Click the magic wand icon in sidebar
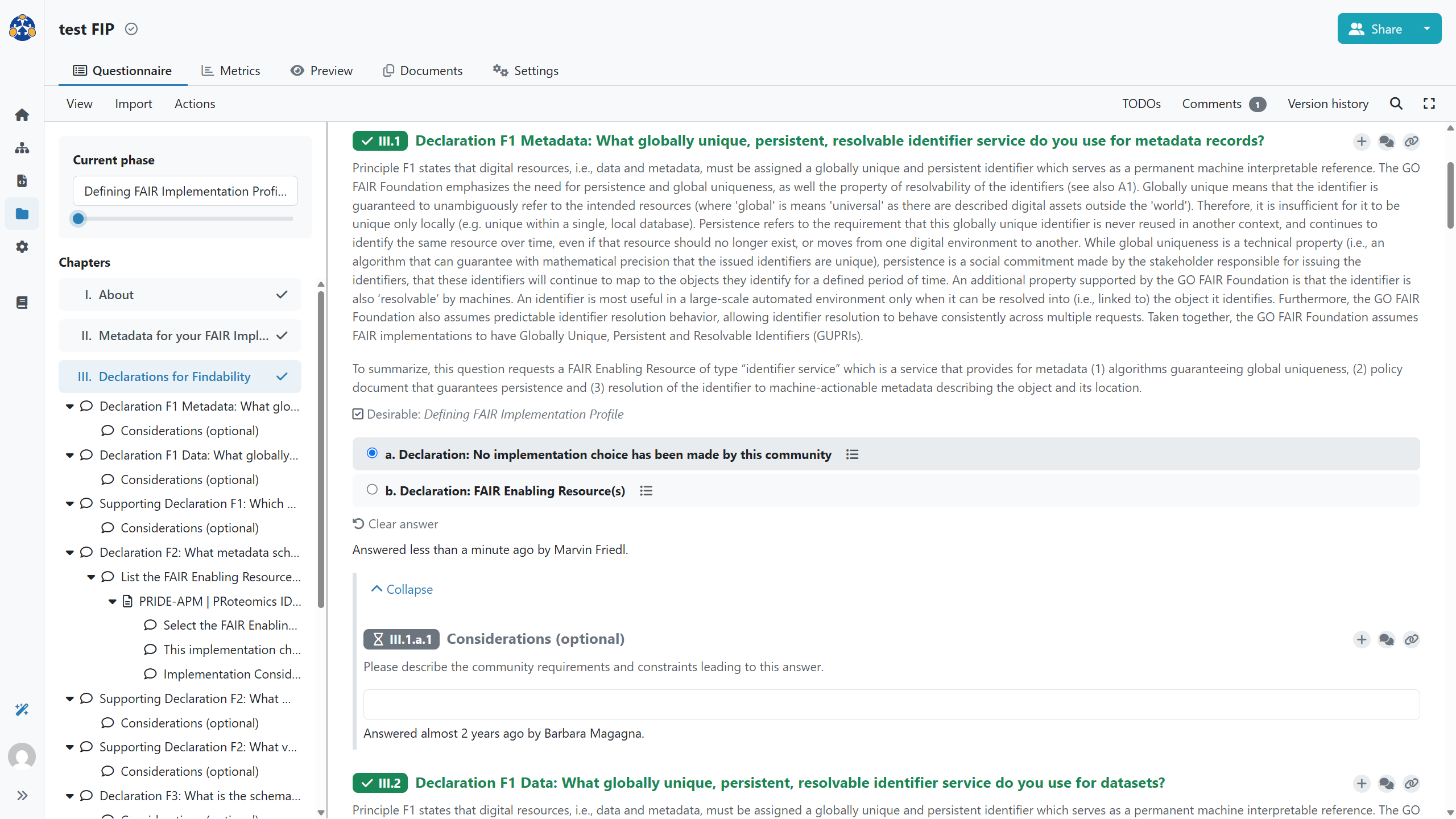1456x819 pixels. coord(22,710)
